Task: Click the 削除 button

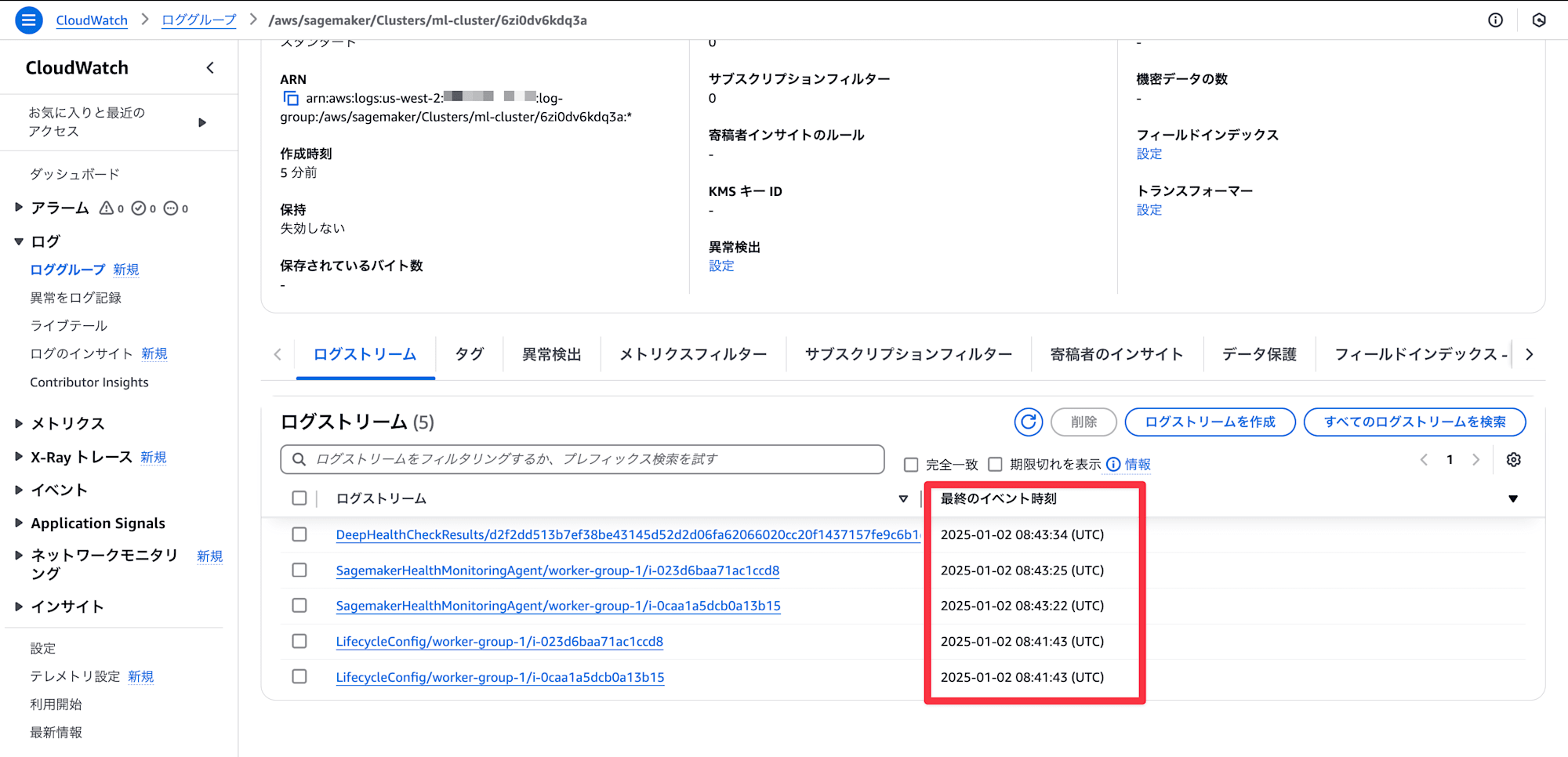Action: [x=1083, y=422]
